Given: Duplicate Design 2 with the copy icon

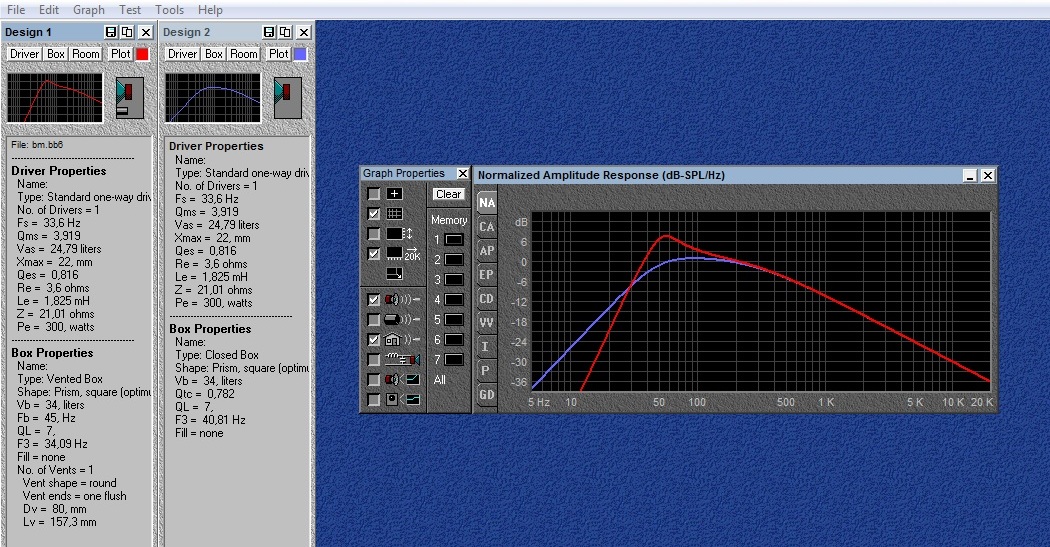Looking at the screenshot, I should point(285,33).
